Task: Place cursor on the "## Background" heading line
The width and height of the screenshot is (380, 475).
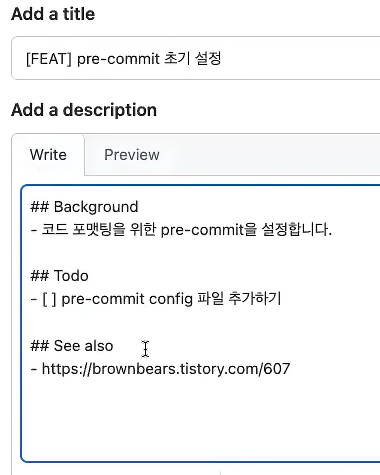Action: pyautogui.click(x=84, y=207)
